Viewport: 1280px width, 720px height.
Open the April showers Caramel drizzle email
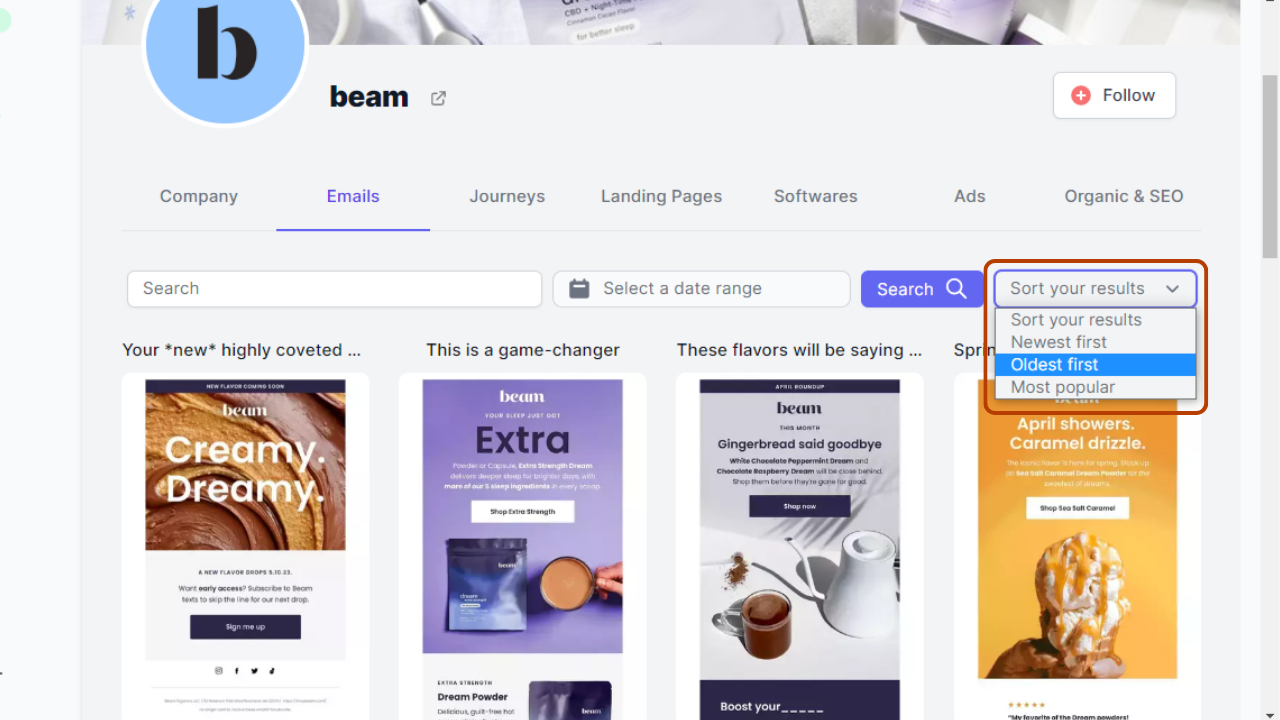tap(1077, 547)
